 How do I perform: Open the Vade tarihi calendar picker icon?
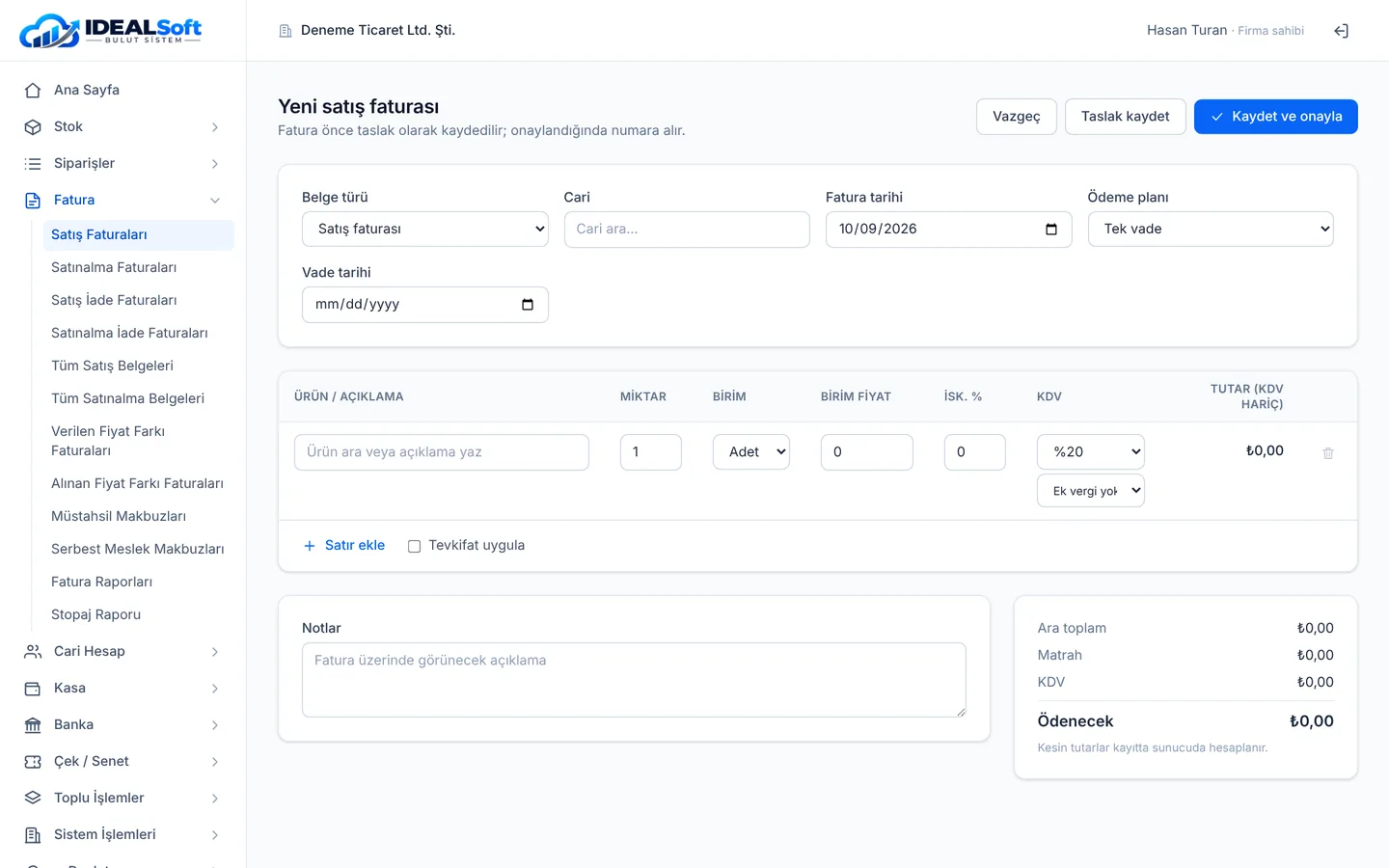[x=528, y=305]
